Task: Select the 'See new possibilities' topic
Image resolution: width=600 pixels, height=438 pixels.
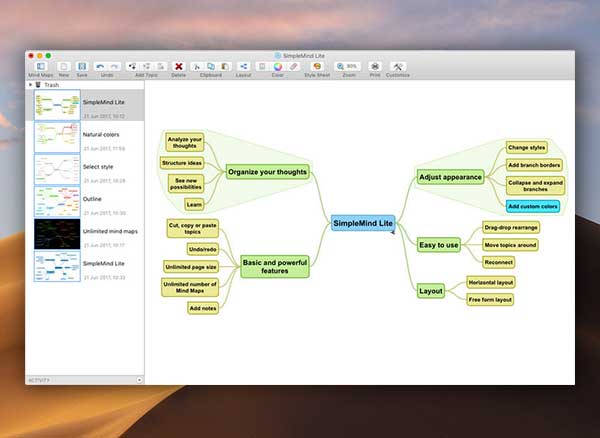Action: [x=186, y=184]
